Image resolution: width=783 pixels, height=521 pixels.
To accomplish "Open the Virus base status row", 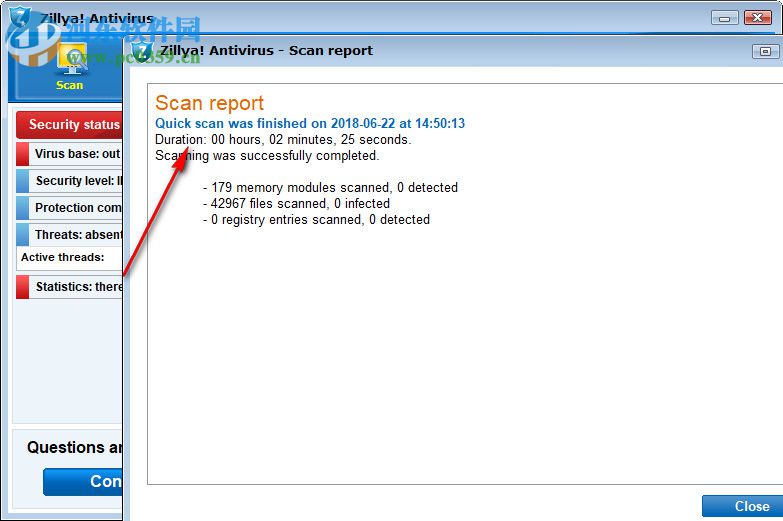I will 69,154.
